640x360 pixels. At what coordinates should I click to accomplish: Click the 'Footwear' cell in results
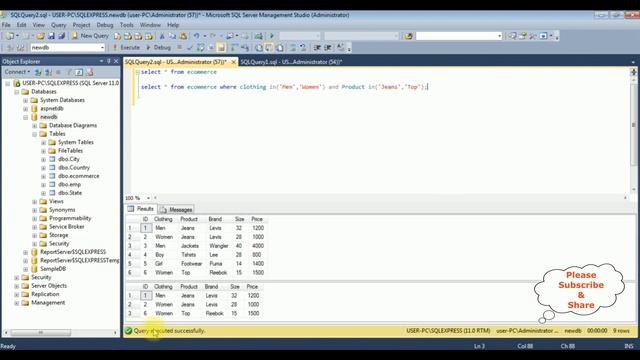pos(191,264)
